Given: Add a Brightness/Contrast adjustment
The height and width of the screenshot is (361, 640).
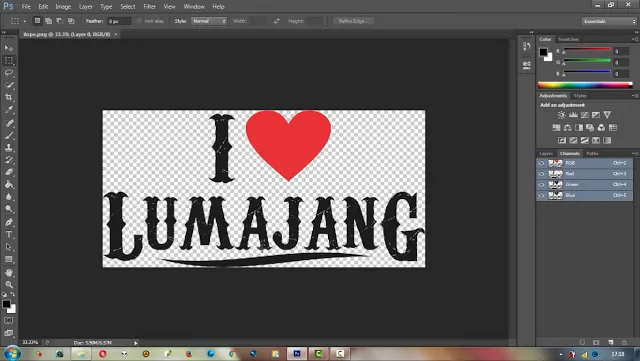Looking at the screenshot, I should tap(562, 115).
